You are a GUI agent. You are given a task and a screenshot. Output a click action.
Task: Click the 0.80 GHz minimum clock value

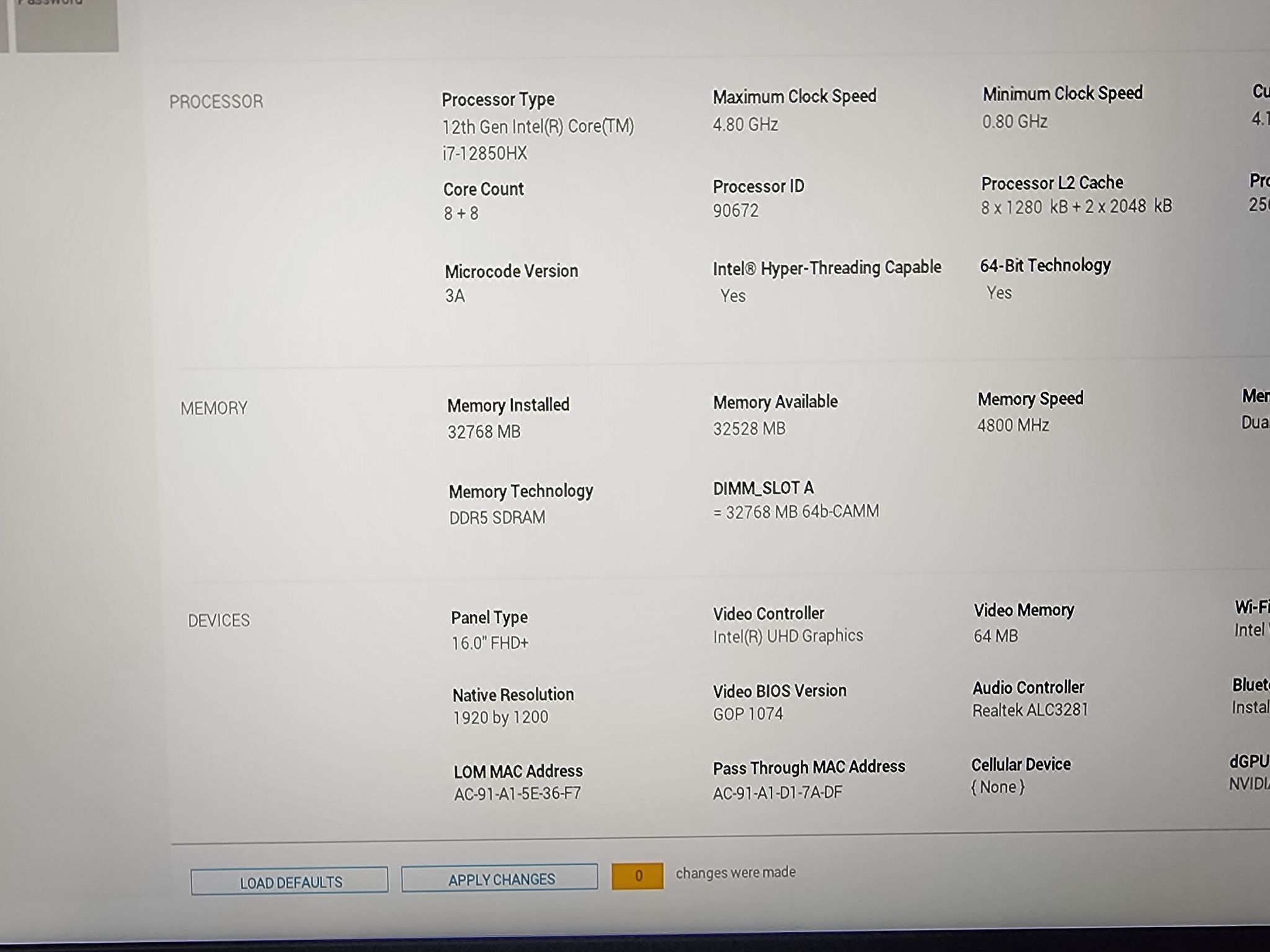pos(1015,121)
